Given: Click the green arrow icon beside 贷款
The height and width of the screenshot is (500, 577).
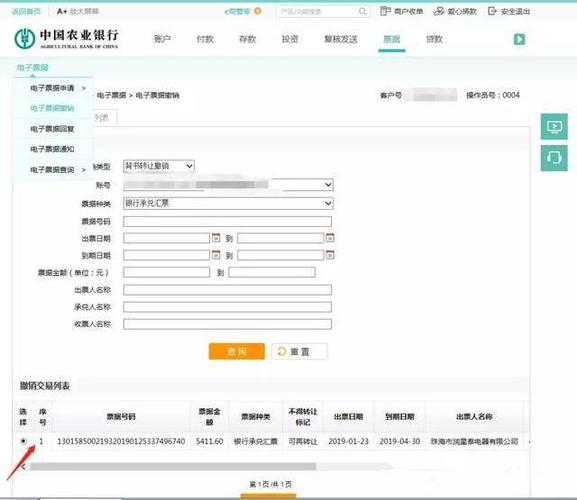Looking at the screenshot, I should tap(519, 39).
